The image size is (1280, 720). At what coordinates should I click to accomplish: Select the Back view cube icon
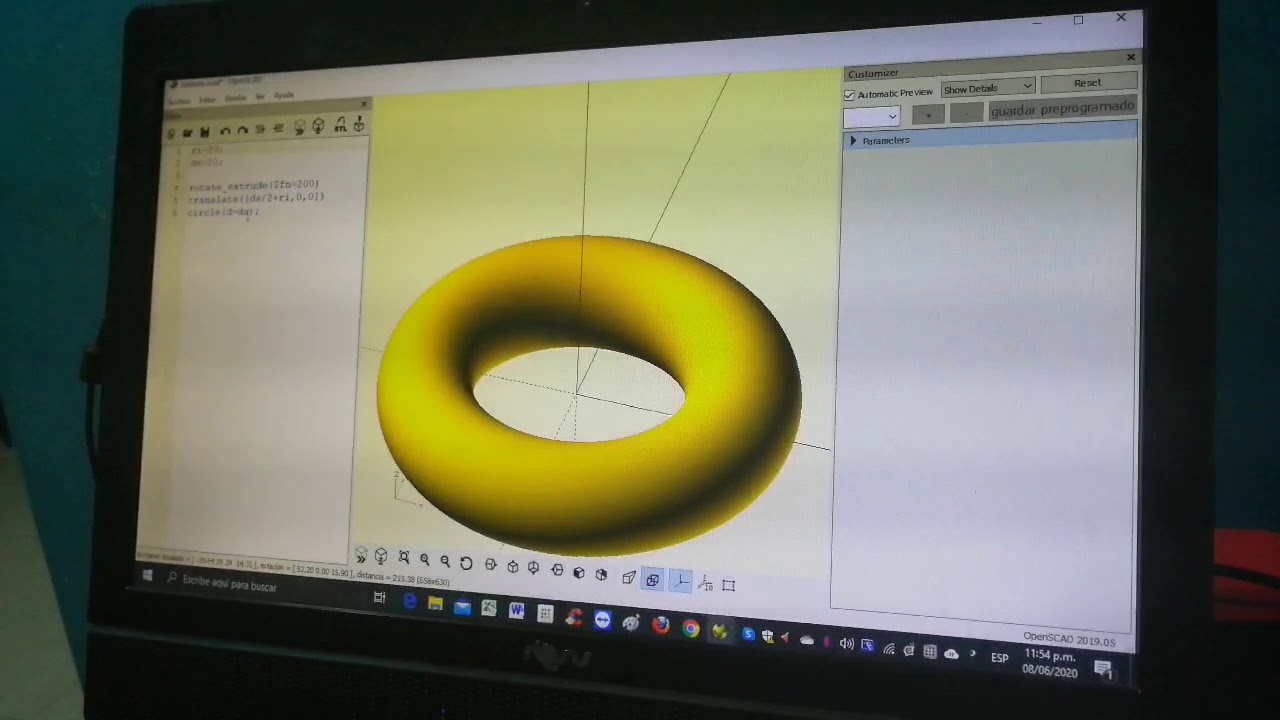(601, 574)
